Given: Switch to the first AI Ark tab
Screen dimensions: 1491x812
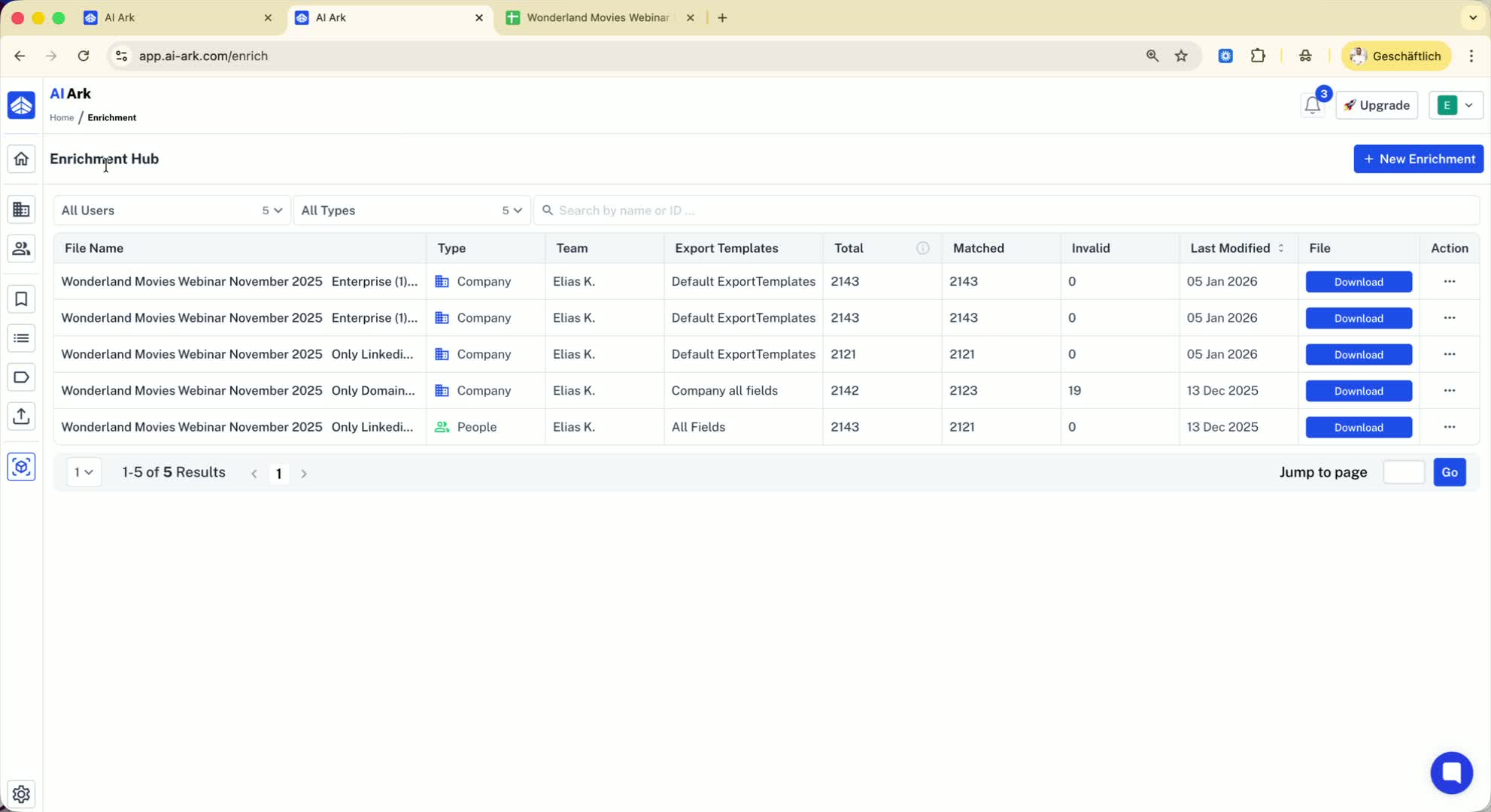Looking at the screenshot, I should click(177, 17).
